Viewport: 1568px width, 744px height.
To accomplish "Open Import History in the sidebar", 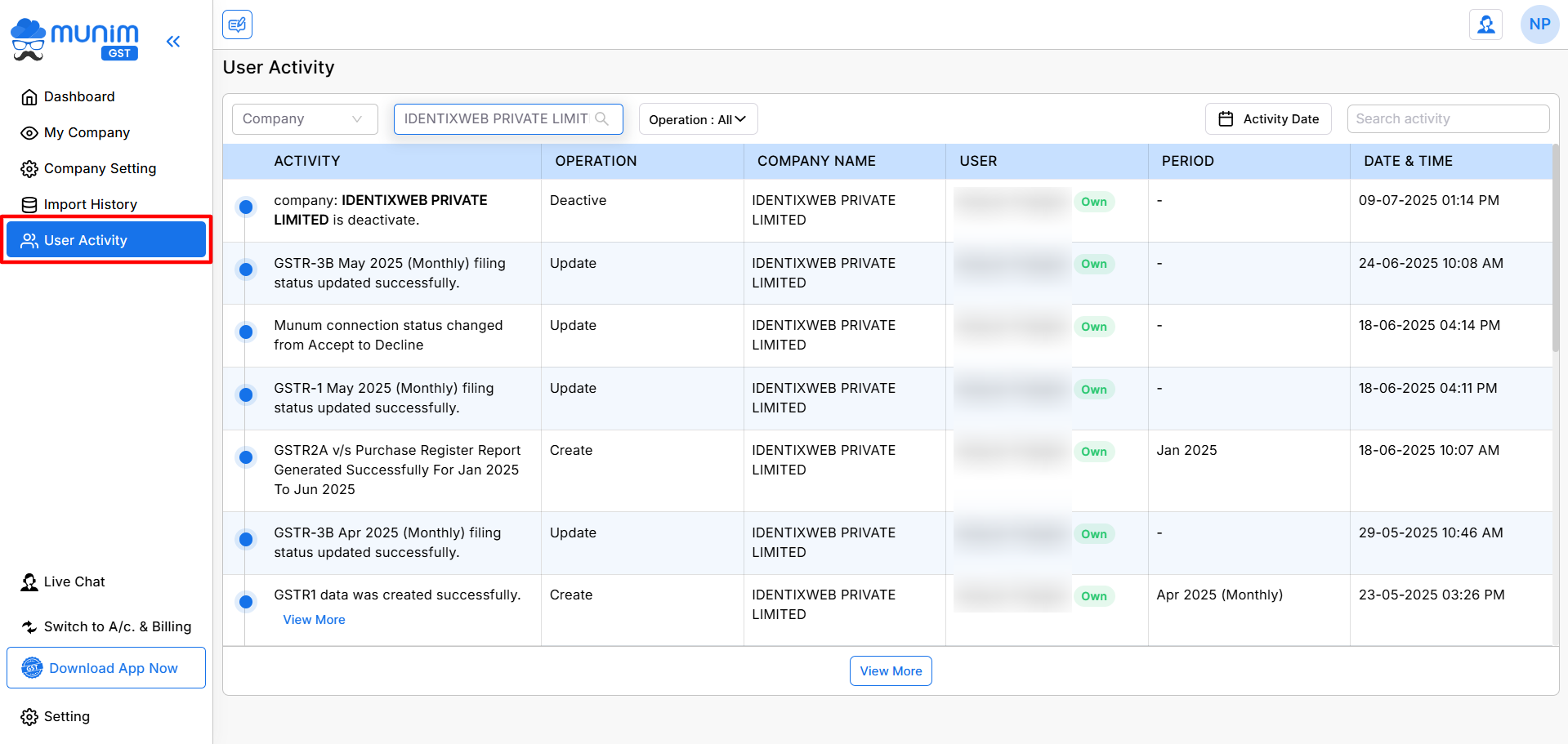I will click(x=106, y=205).
